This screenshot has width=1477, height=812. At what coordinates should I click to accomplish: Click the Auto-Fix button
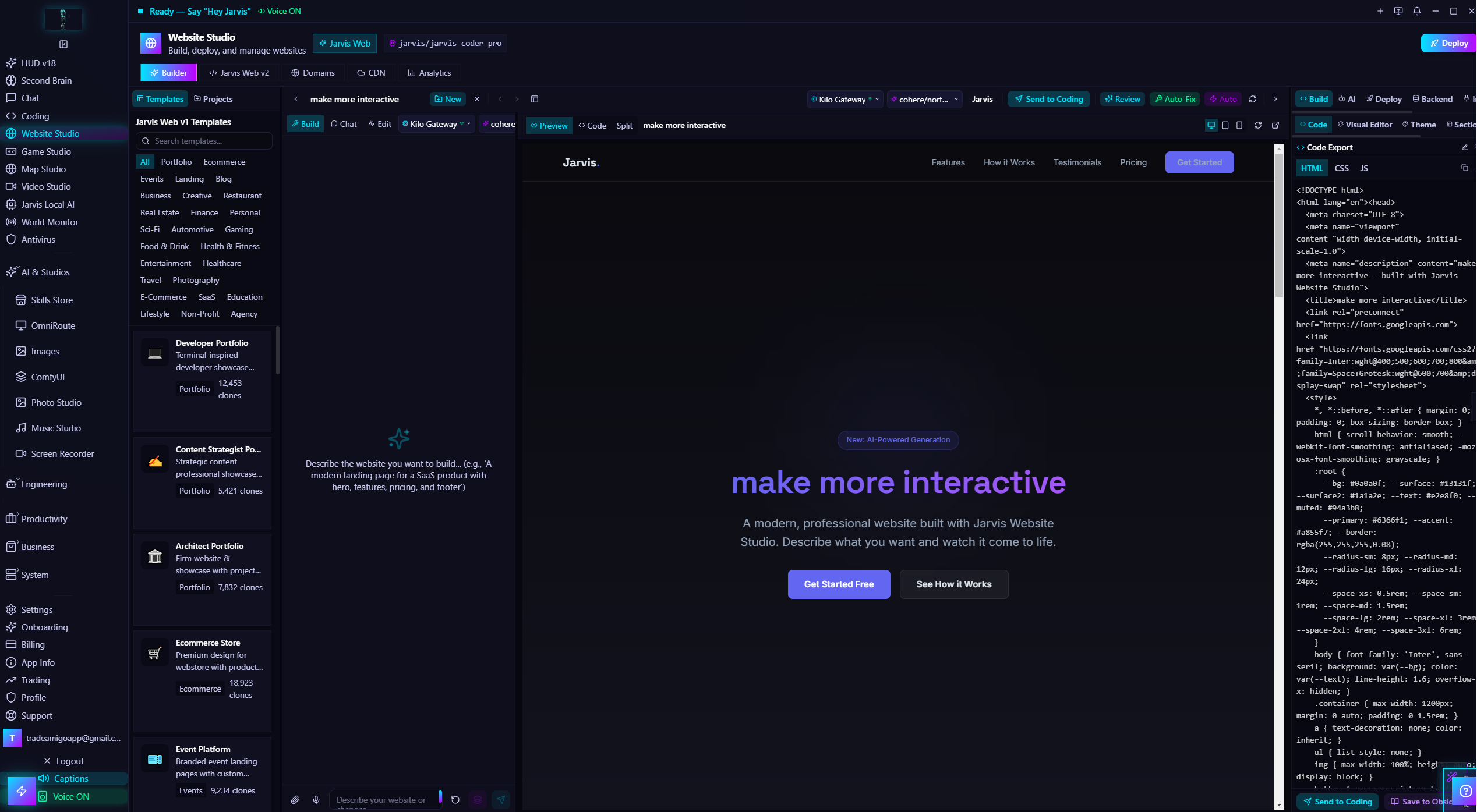pos(1175,99)
